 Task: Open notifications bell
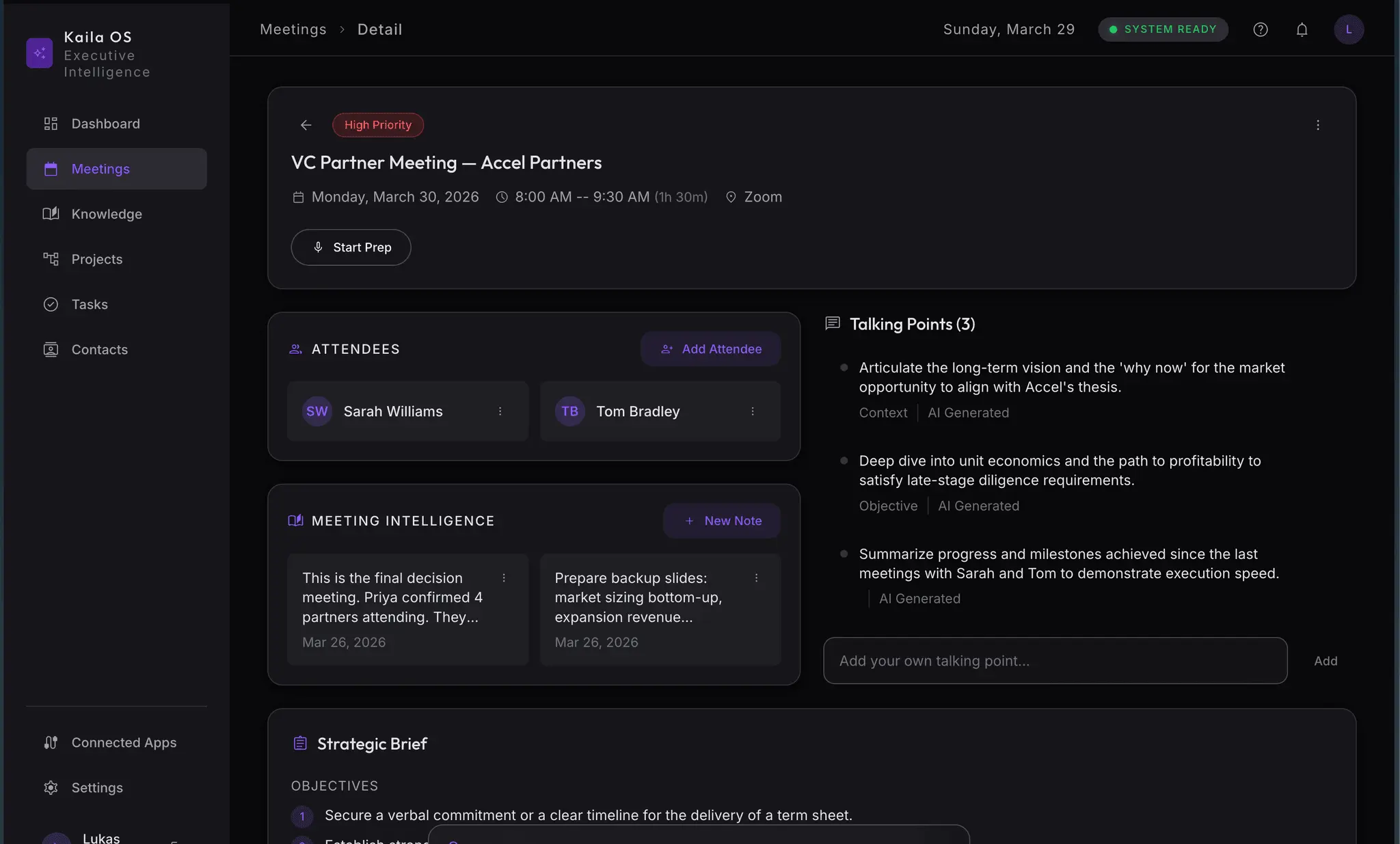[1302, 29]
